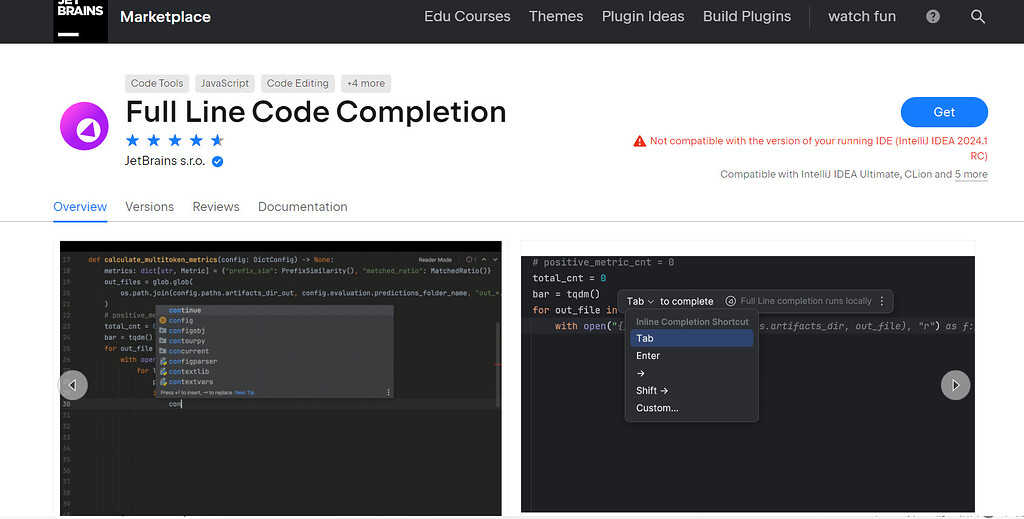Select the 'continue' completion suggestion
This screenshot has width=1024, height=519.
tap(274, 310)
